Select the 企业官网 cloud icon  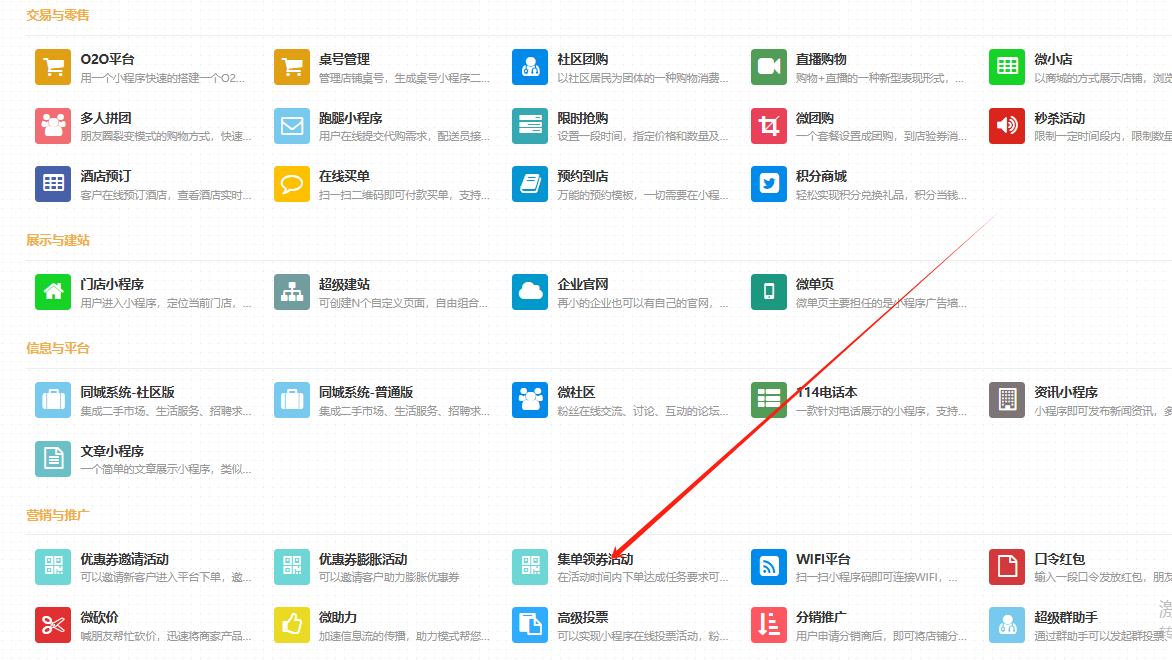[x=530, y=292]
